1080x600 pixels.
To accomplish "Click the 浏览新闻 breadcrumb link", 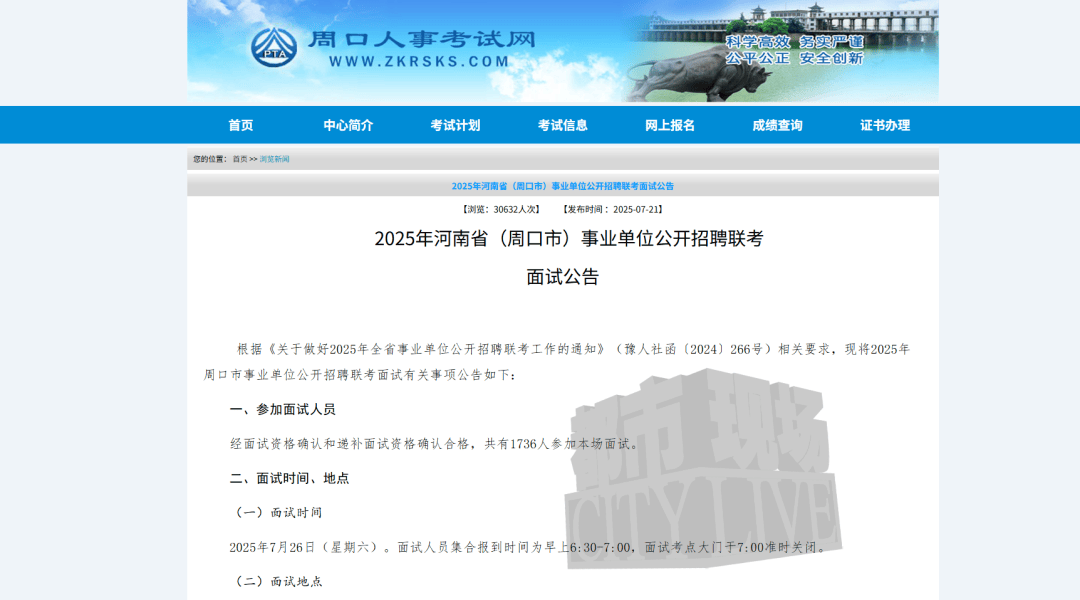I will pyautogui.click(x=274, y=159).
